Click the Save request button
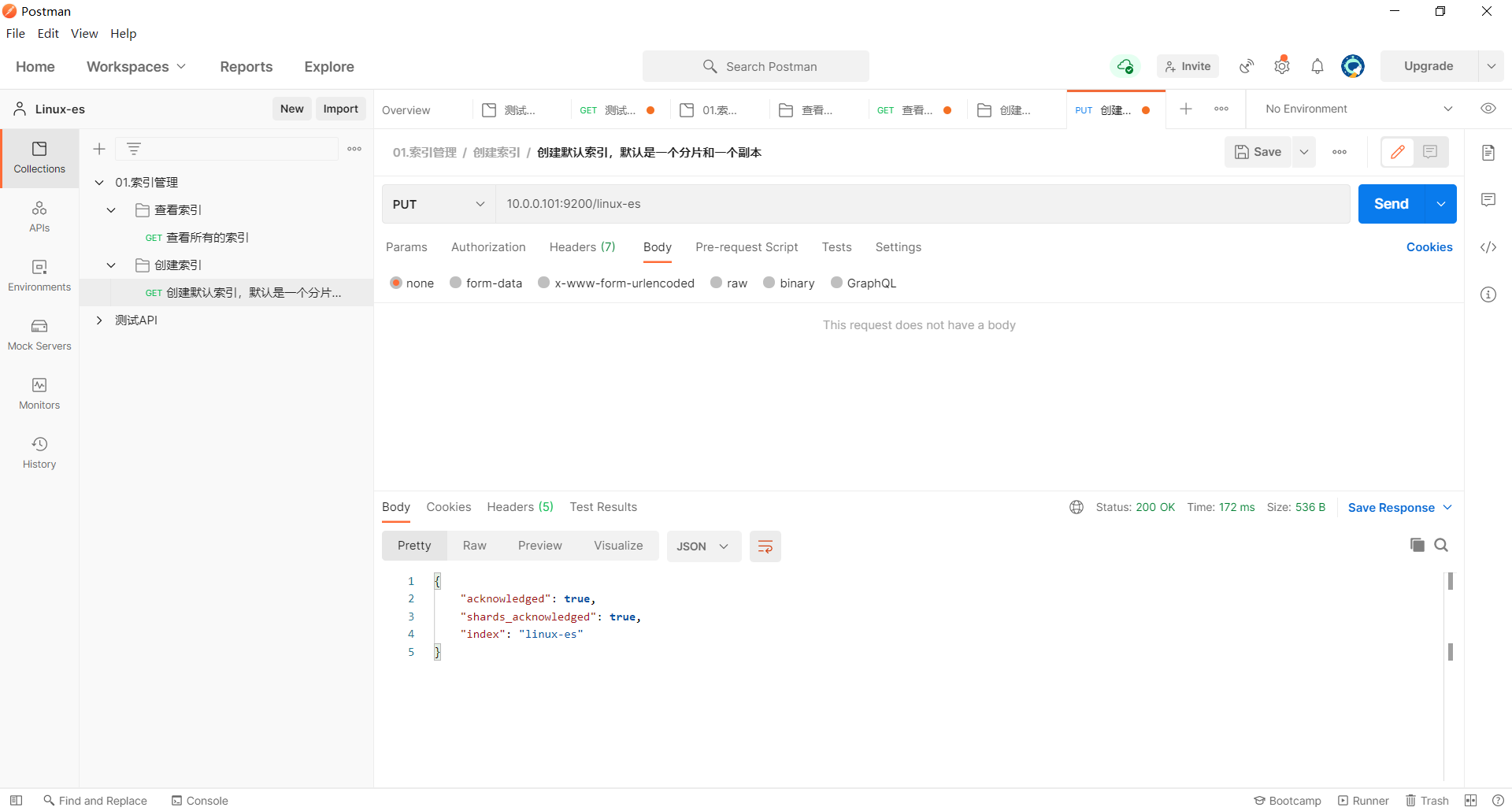Image resolution: width=1512 pixels, height=811 pixels. point(1258,152)
